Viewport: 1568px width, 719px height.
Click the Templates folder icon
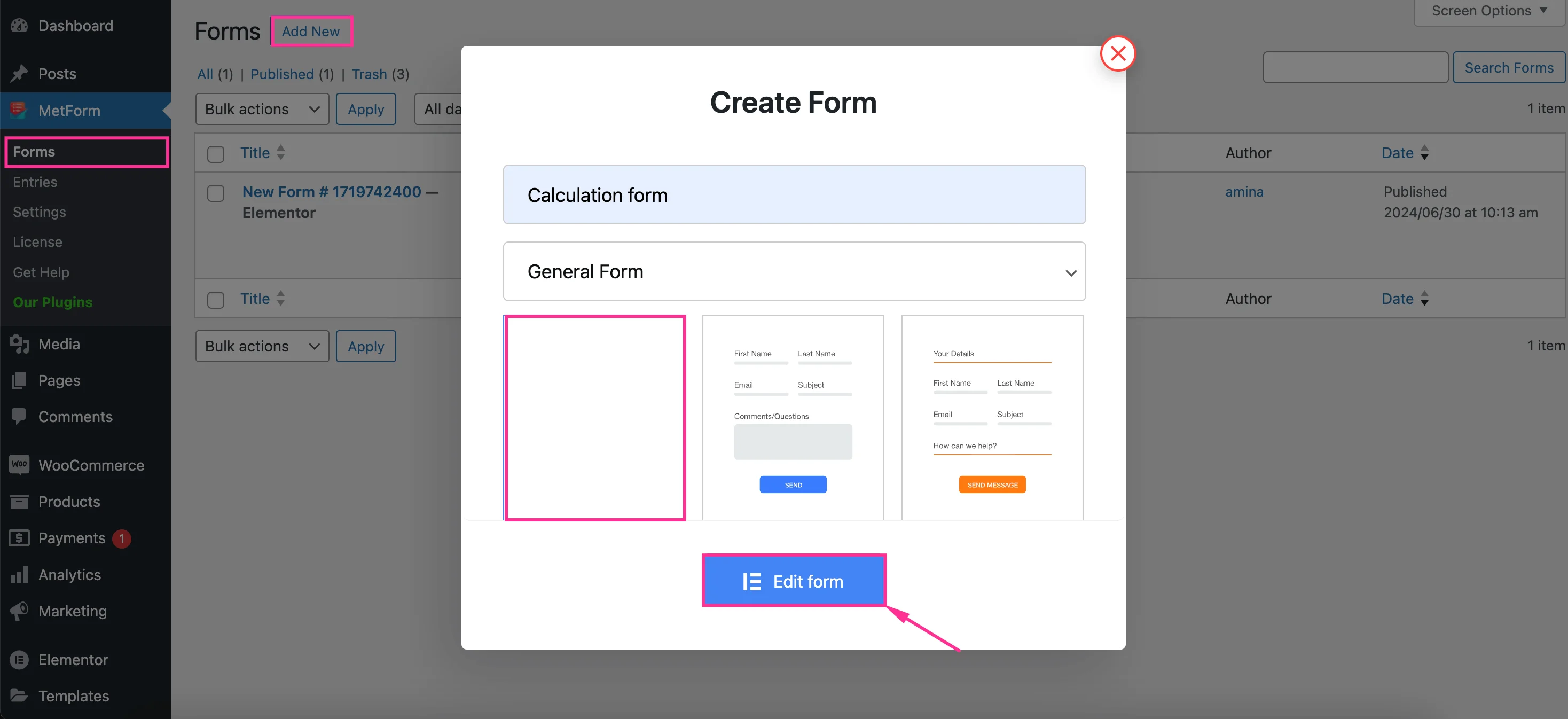19,695
